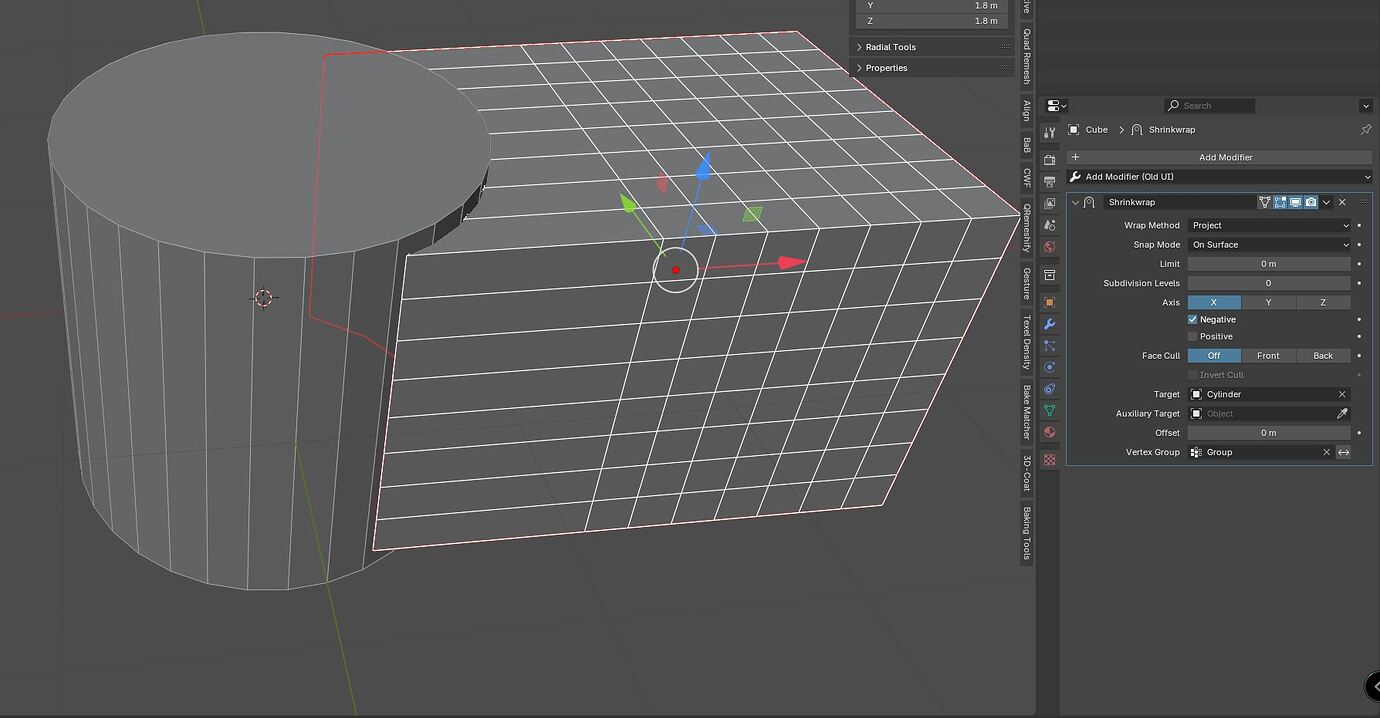This screenshot has height=718, width=1380.
Task: Click the green Y axis gizmo arrow
Action: tap(628, 204)
